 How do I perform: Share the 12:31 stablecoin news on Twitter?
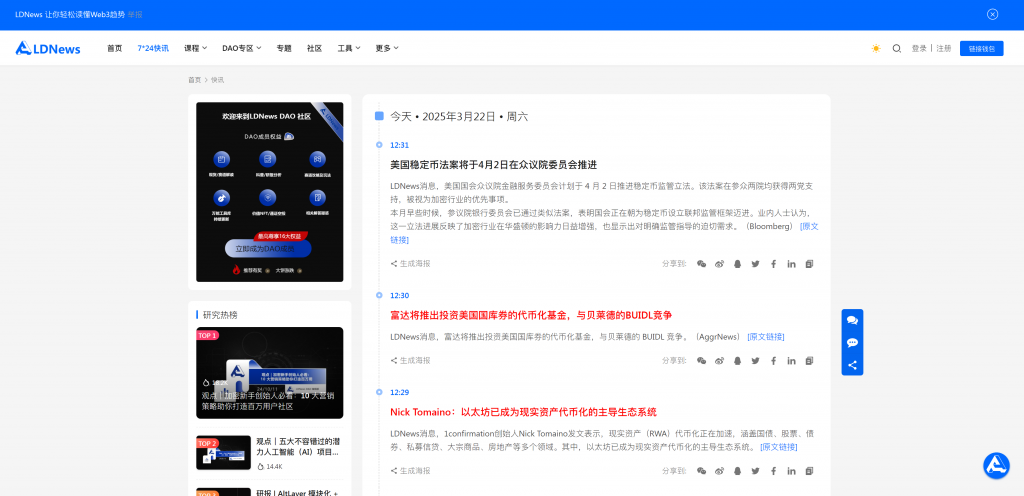click(756, 264)
